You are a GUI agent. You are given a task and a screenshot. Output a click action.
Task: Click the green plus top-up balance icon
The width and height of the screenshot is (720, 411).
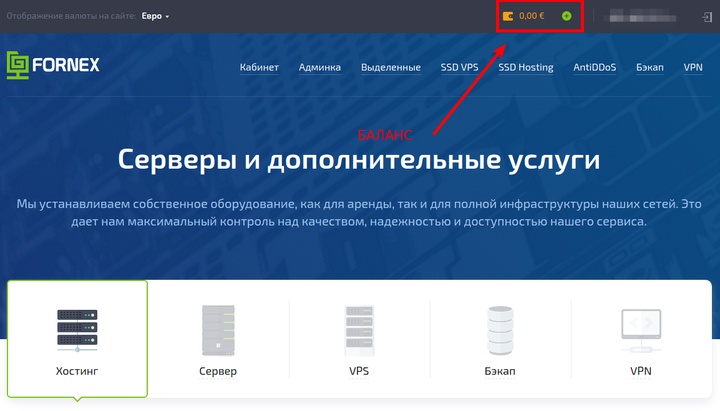[567, 16]
